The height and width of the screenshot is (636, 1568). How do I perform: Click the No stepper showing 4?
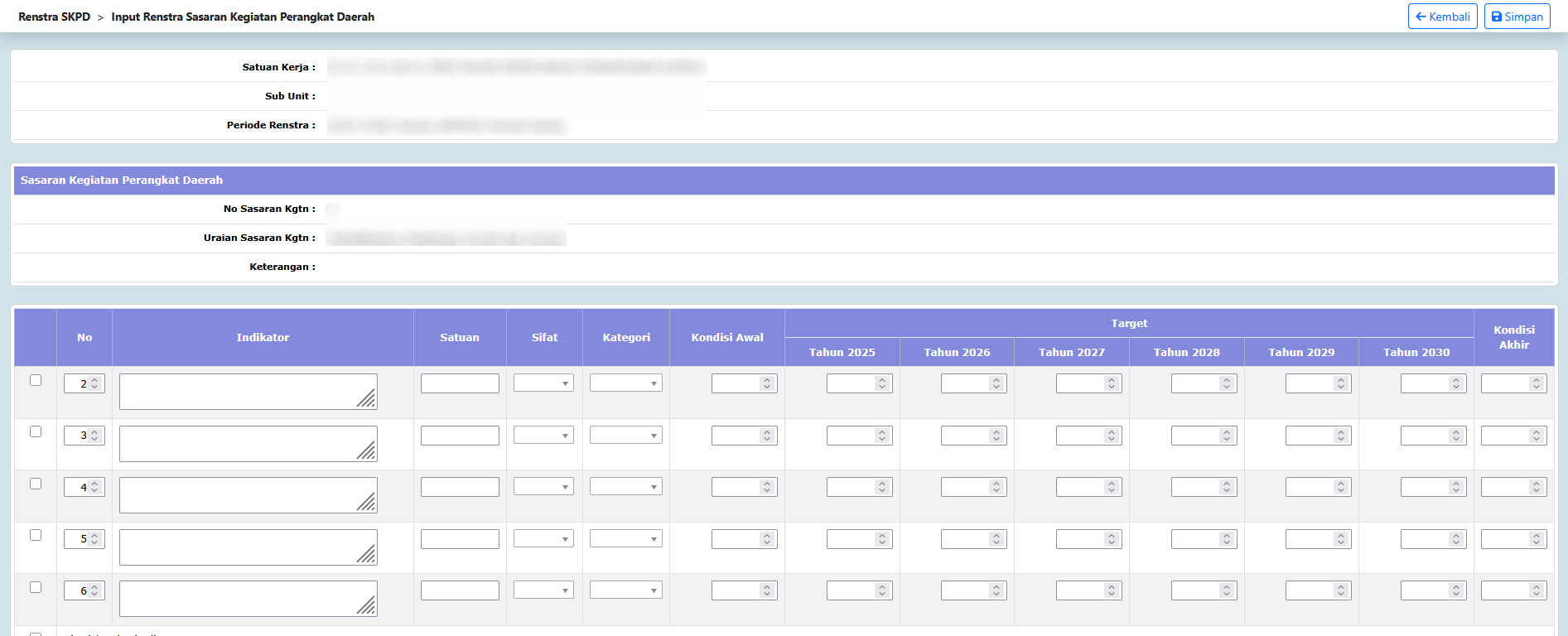(84, 487)
